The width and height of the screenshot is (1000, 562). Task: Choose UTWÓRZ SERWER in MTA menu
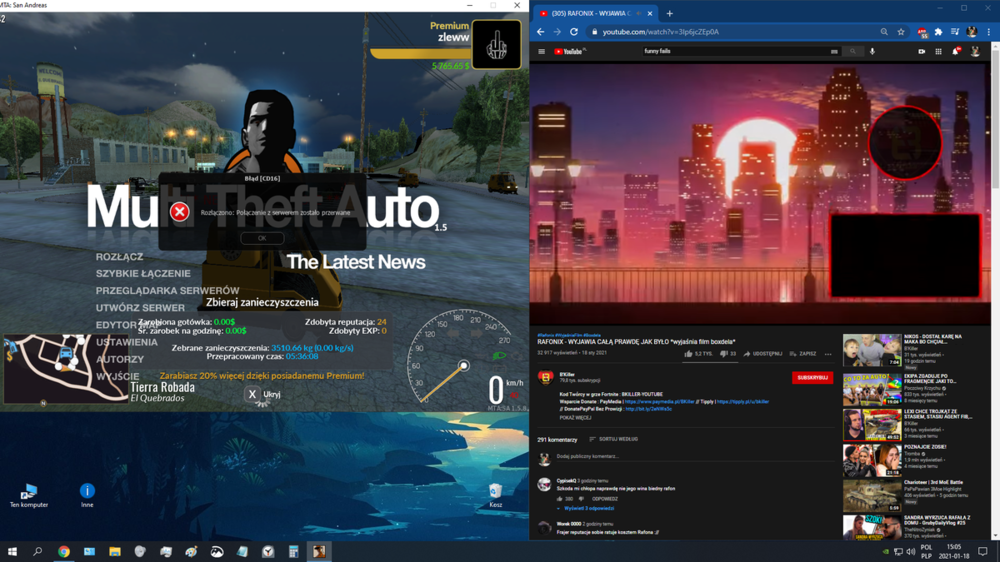140,308
